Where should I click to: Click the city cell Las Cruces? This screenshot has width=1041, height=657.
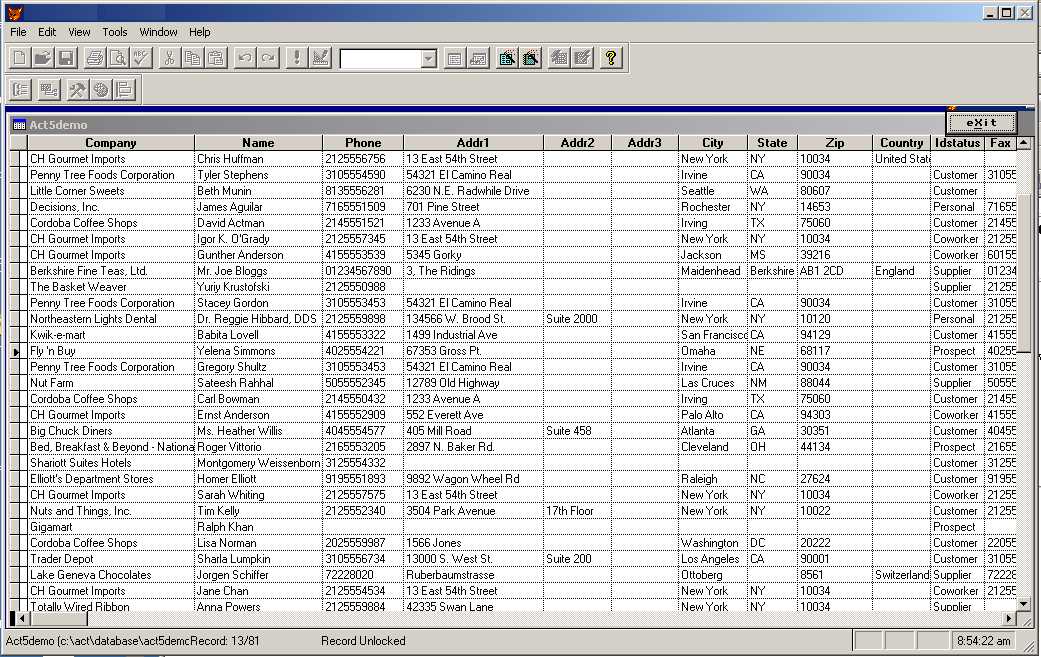coord(713,383)
